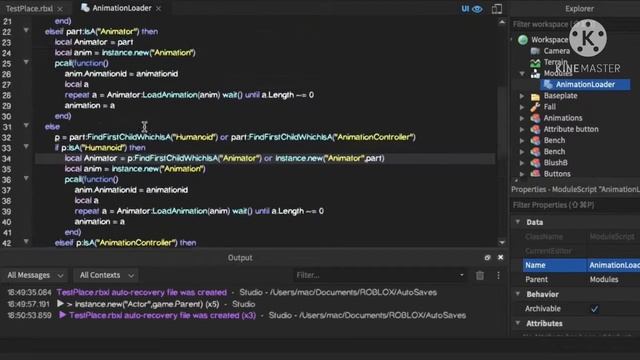The height and width of the screenshot is (360, 640).
Task: Click the Parent property value Modules
Action: click(x=604, y=280)
